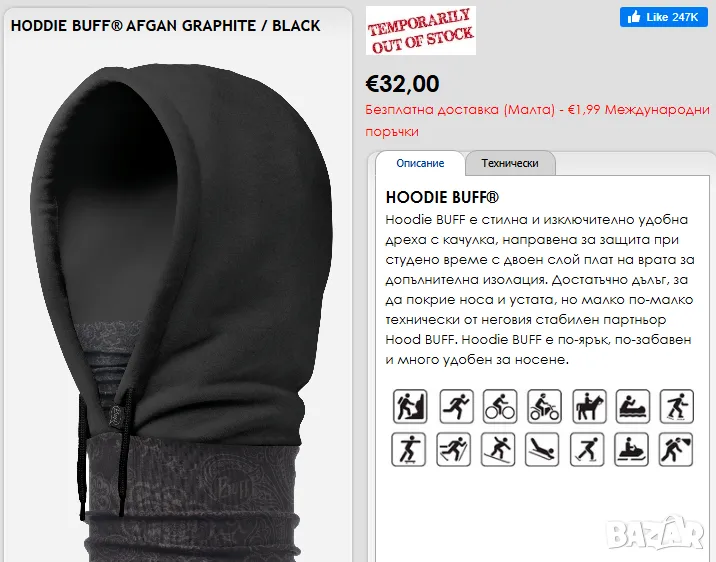
Task: Select the ice skating activity icon
Action: point(587,449)
